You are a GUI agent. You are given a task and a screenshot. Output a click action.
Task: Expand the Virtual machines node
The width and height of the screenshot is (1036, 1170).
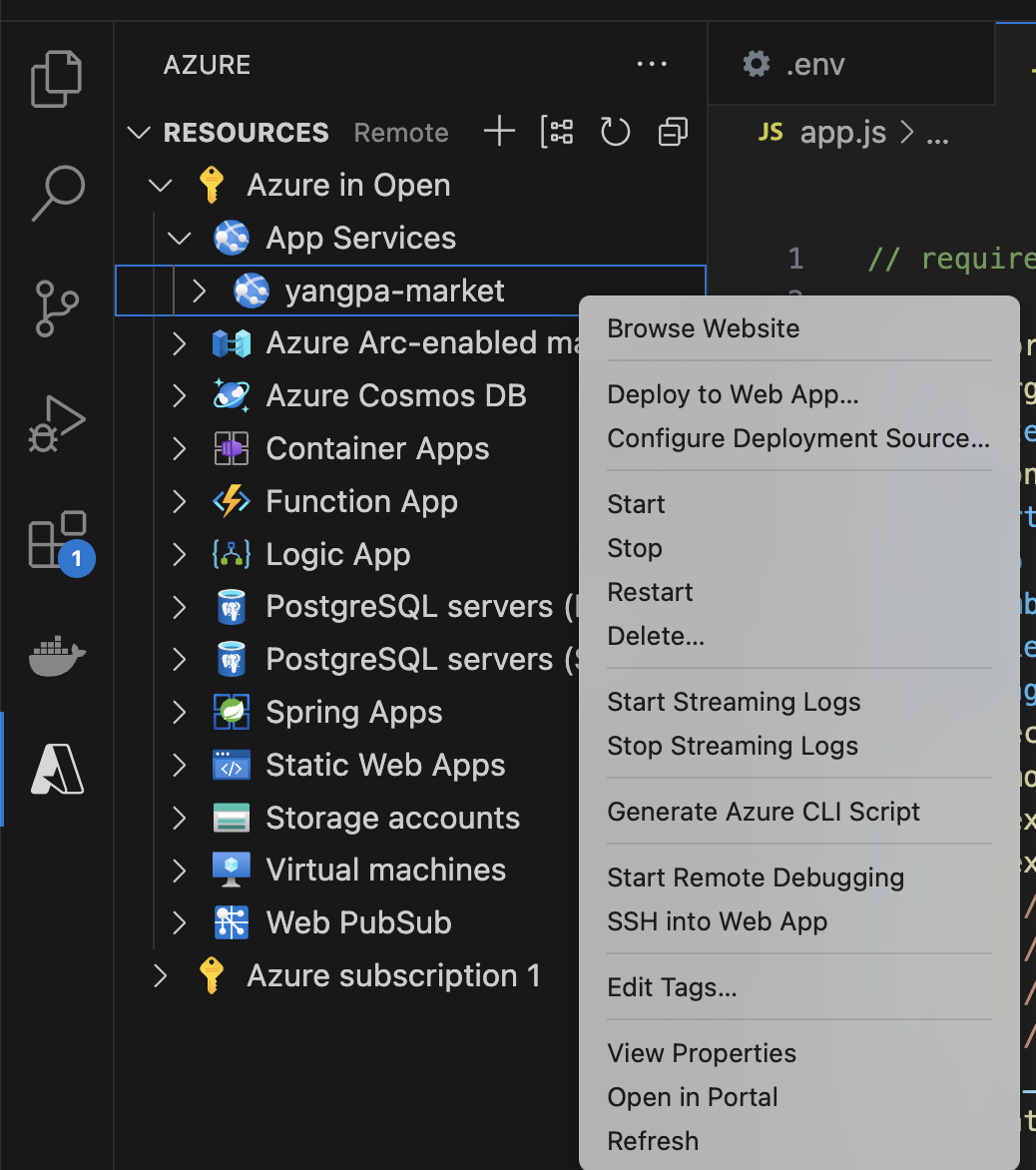tap(179, 871)
